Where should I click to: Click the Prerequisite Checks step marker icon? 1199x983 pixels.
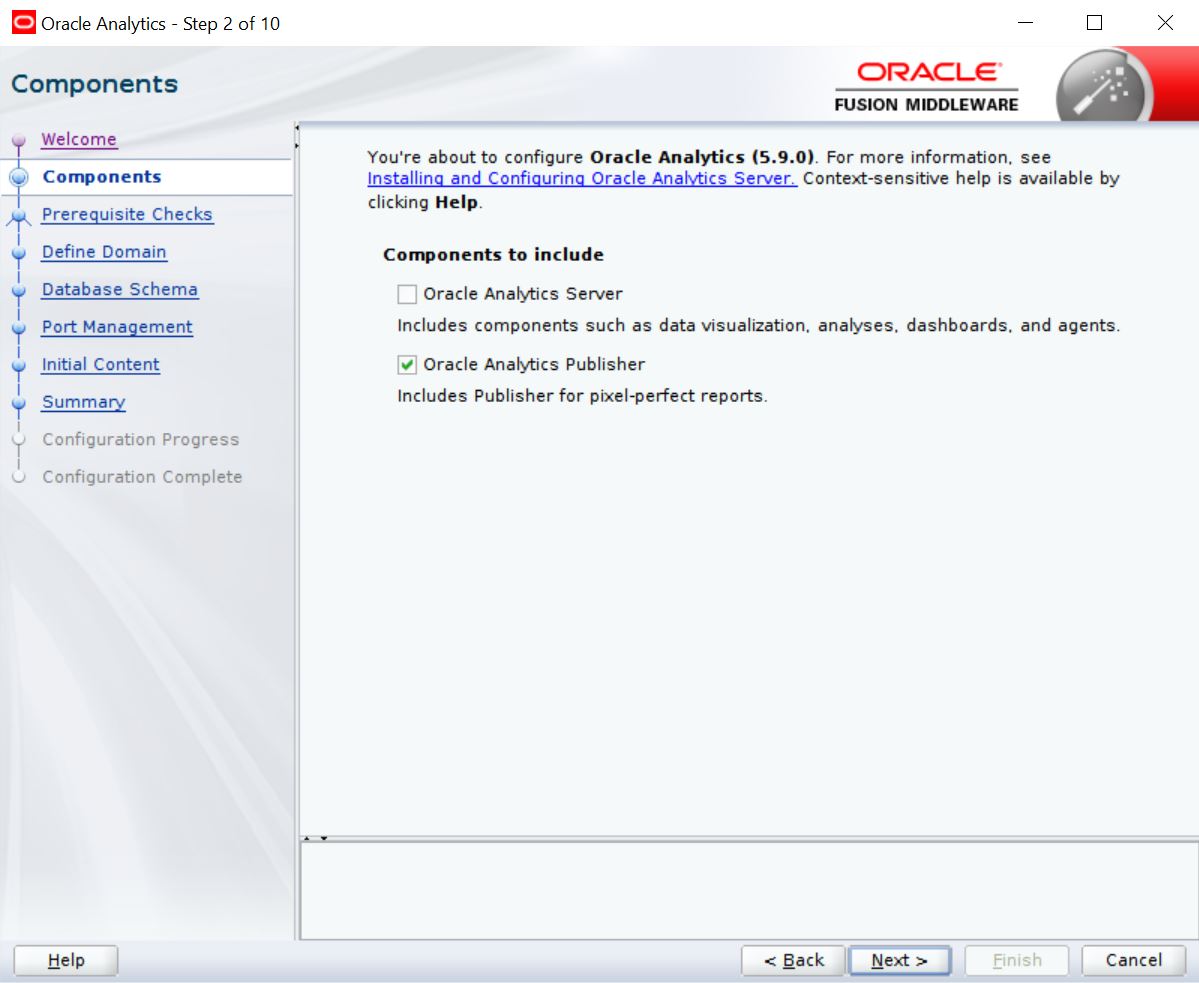[x=19, y=216]
